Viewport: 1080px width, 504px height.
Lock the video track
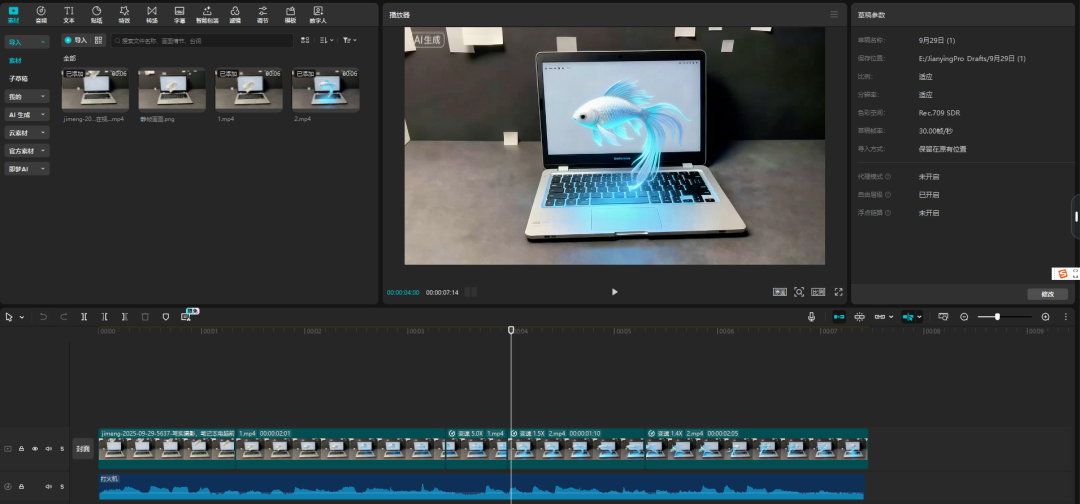click(22, 449)
